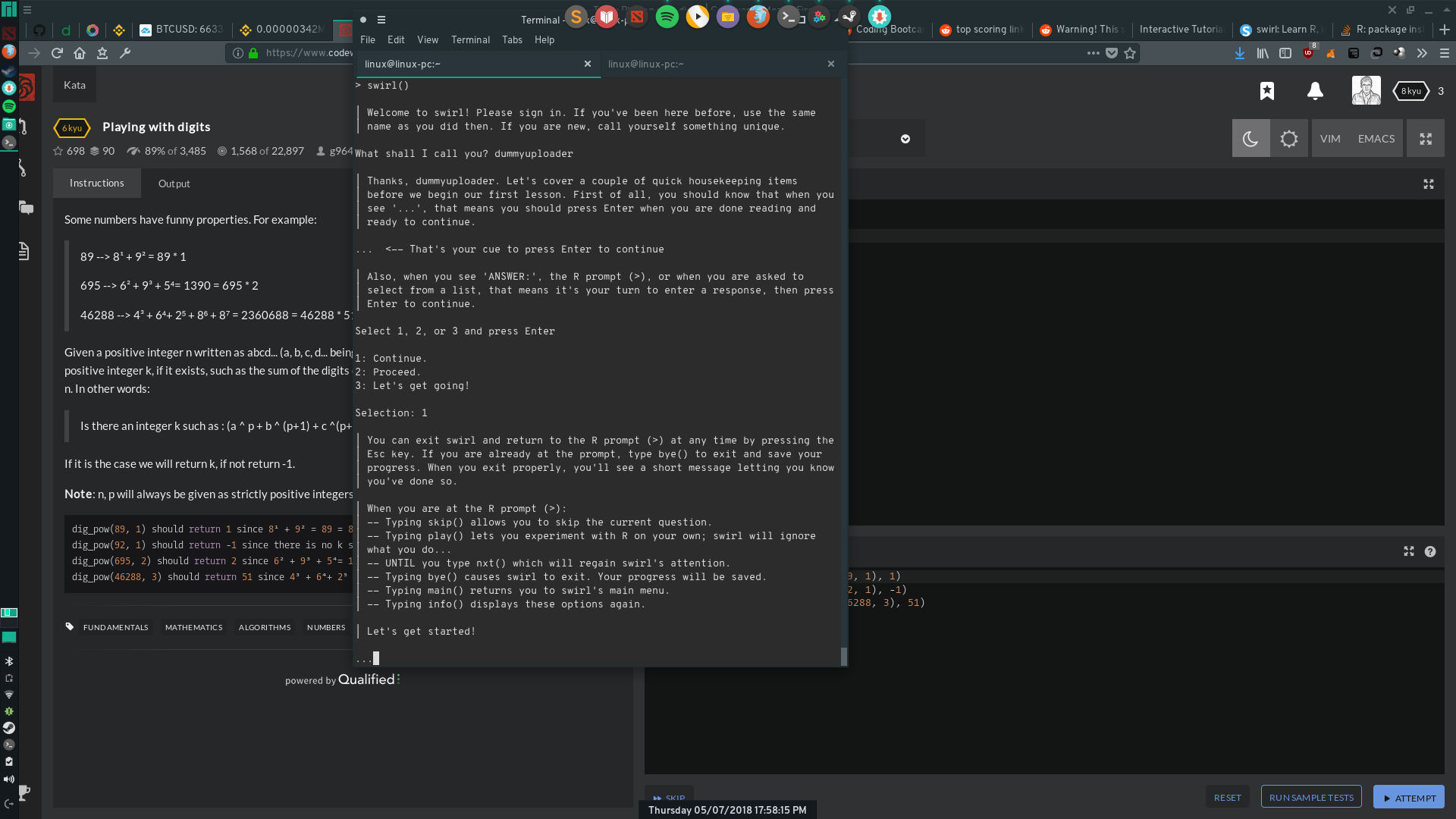Image resolution: width=1456 pixels, height=819 pixels.
Task: Switch to the Output tab
Action: (174, 184)
